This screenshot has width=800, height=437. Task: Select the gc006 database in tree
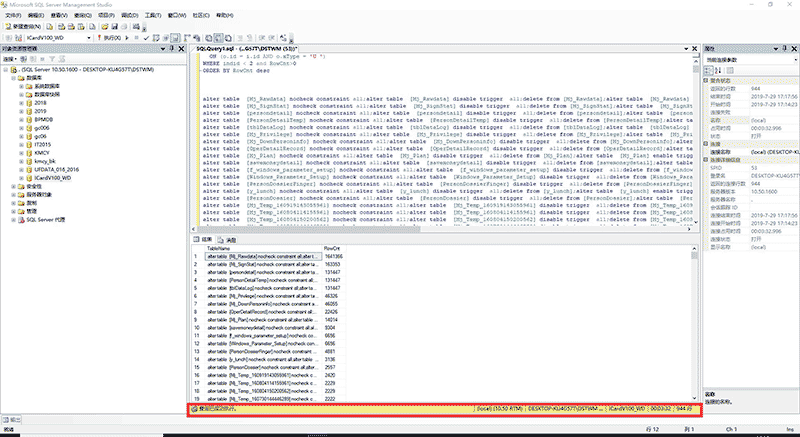click(42, 128)
